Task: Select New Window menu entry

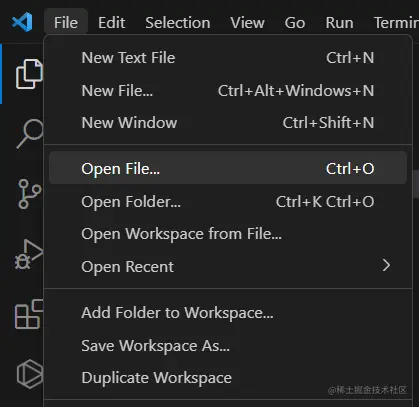Action: (x=228, y=123)
